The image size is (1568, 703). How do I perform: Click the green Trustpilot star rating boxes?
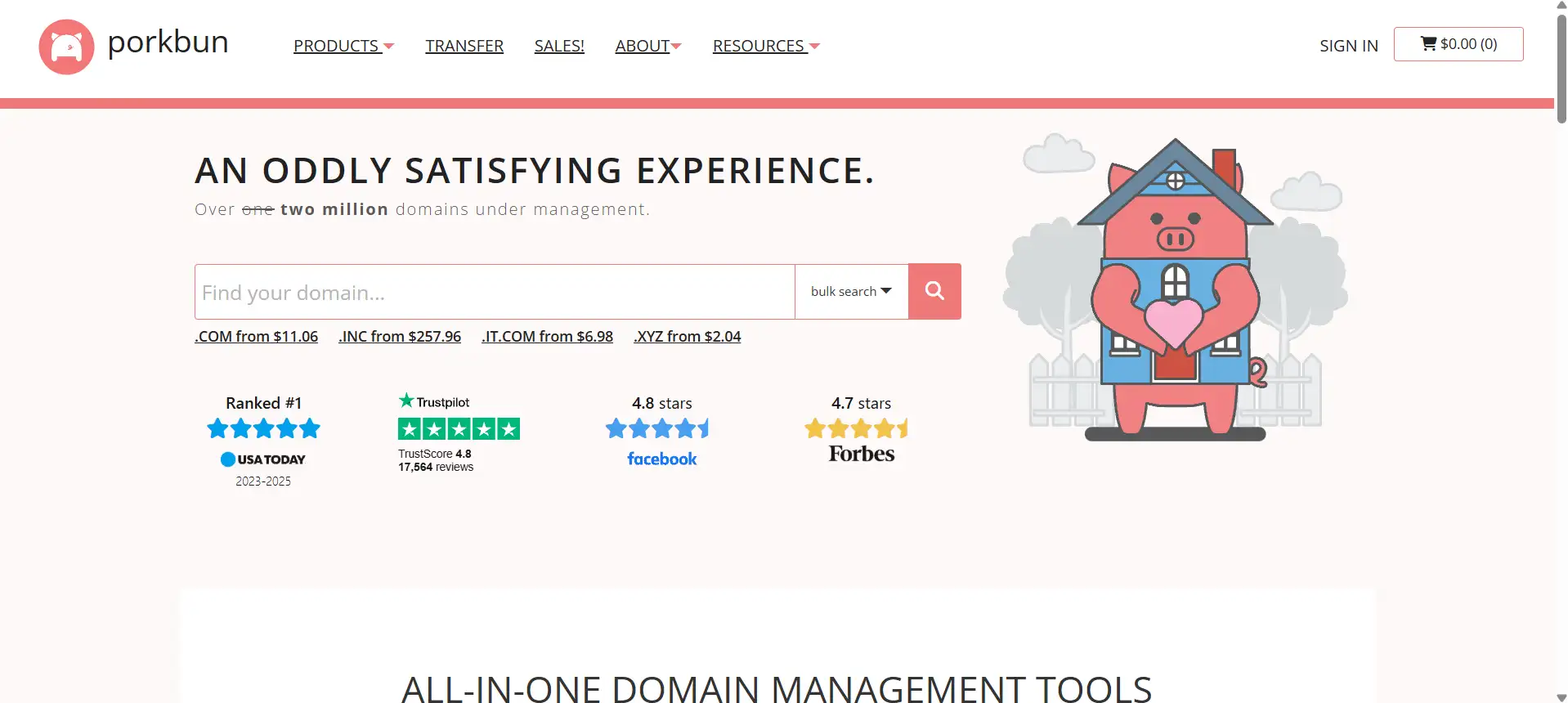[459, 428]
